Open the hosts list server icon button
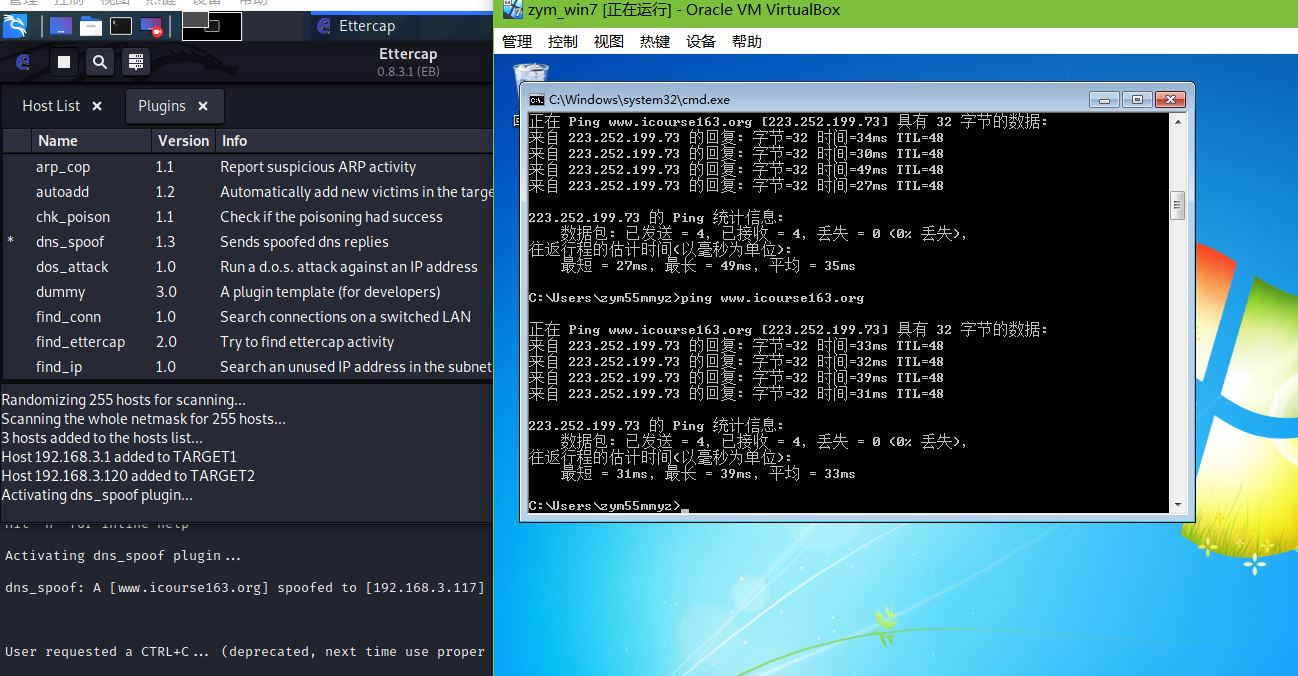The image size is (1298, 676). 136,62
